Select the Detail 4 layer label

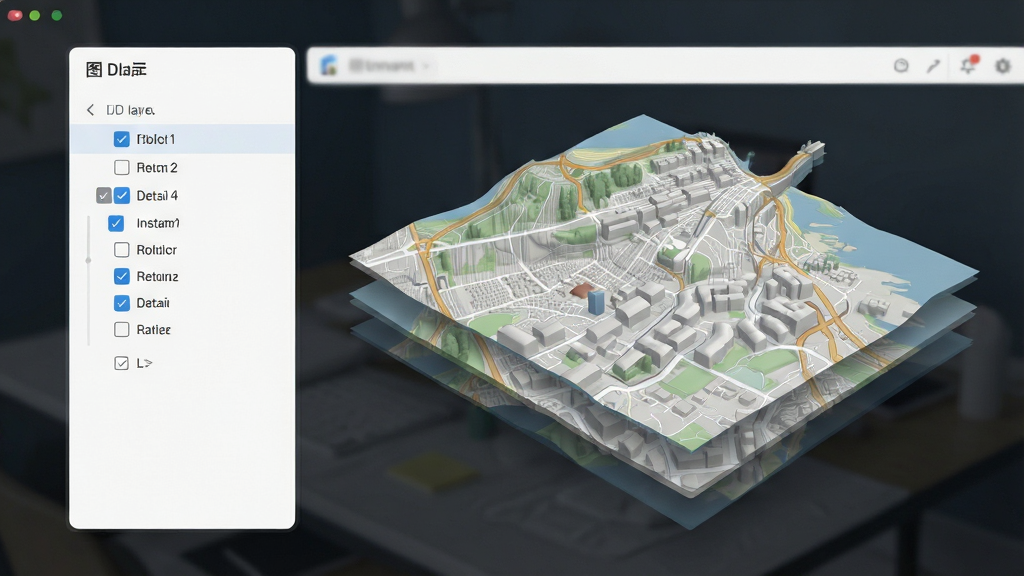(x=157, y=195)
